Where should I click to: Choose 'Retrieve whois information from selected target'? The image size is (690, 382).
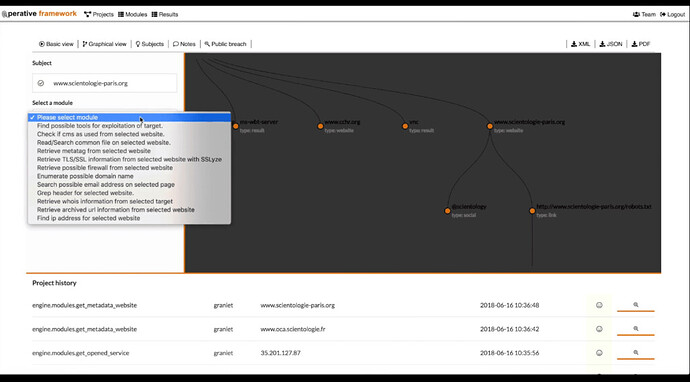[x=129, y=201]
